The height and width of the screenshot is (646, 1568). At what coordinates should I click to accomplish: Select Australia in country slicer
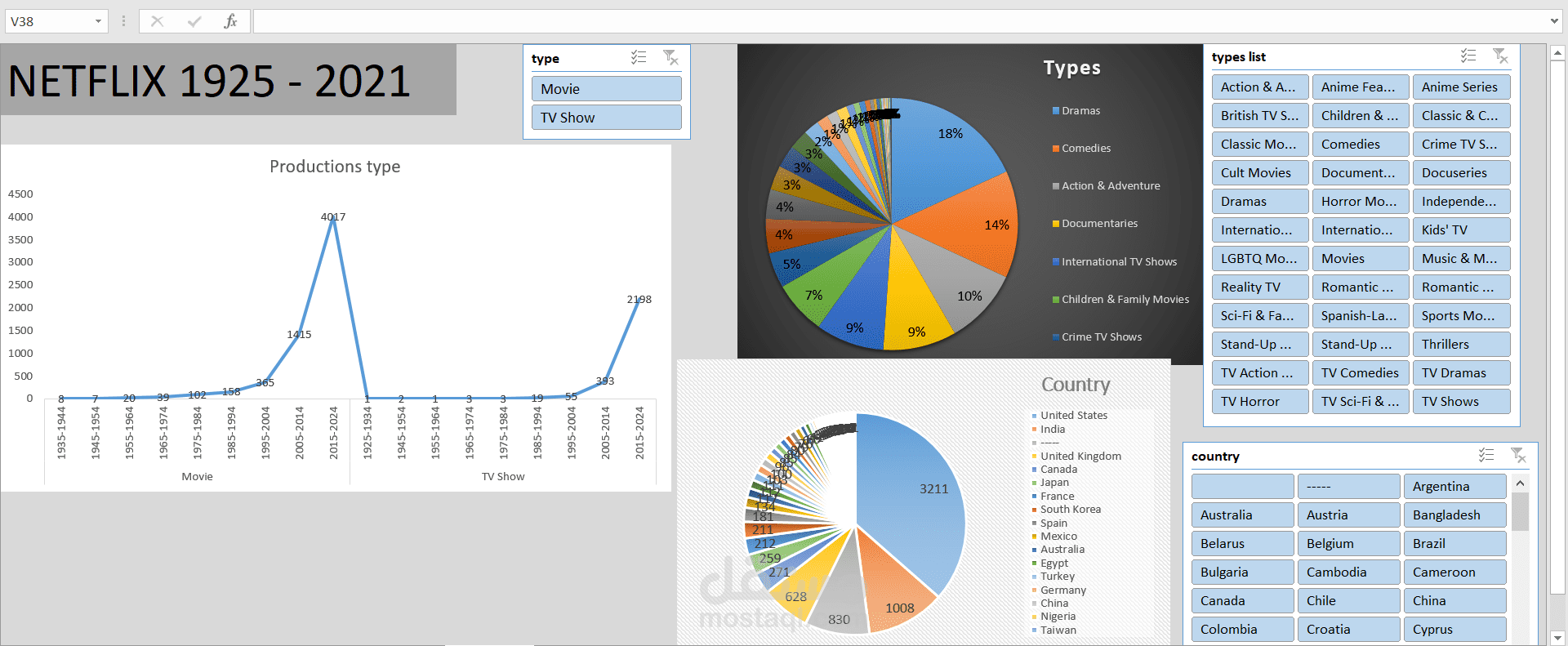(x=1243, y=515)
